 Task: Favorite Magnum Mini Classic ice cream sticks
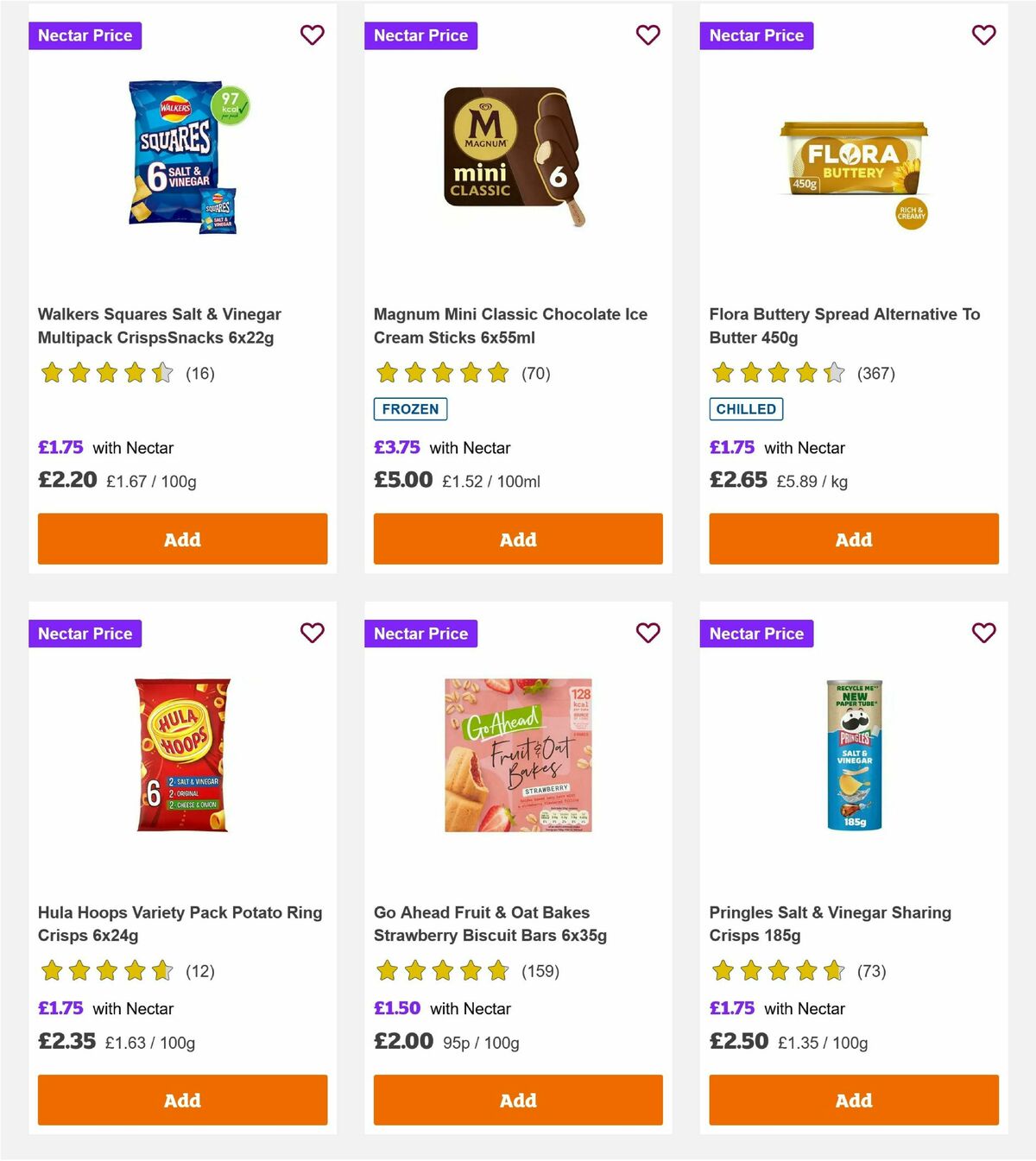[647, 35]
